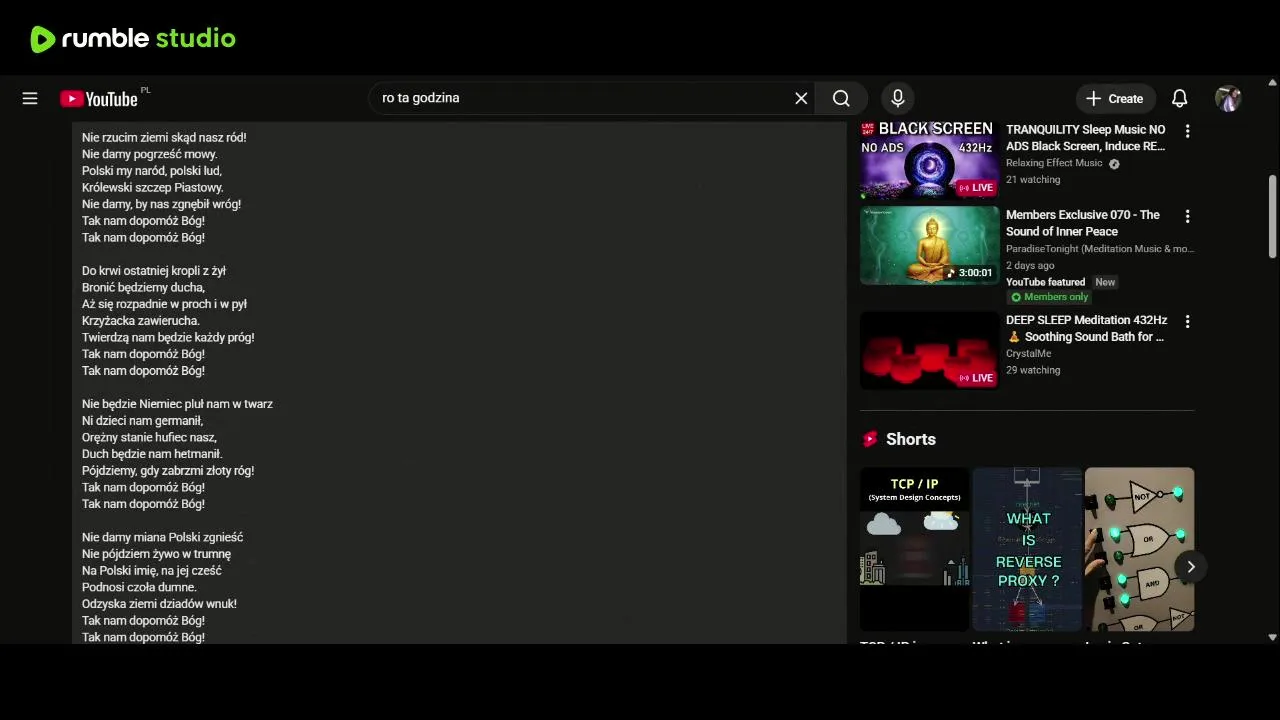
Task: Open the account avatar menu
Action: tap(1228, 98)
